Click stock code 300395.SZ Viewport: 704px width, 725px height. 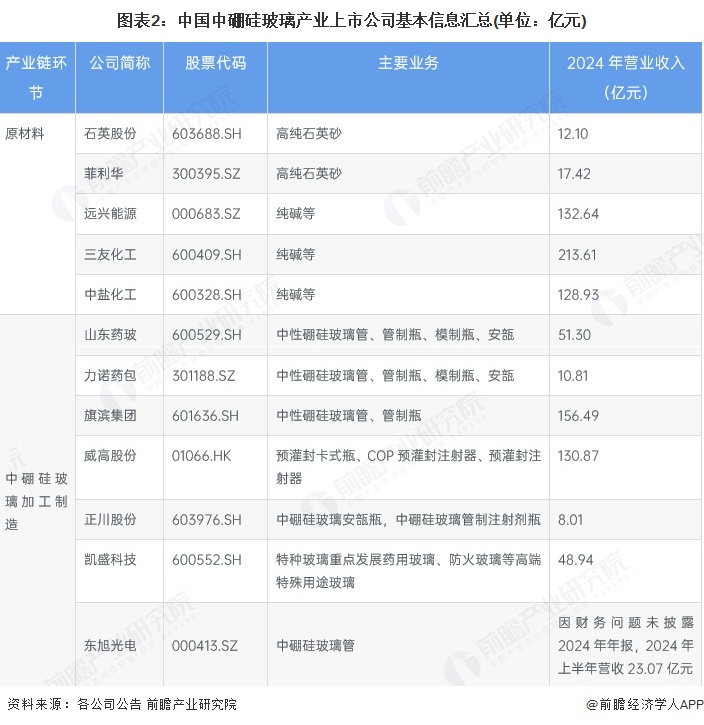[x=206, y=174]
